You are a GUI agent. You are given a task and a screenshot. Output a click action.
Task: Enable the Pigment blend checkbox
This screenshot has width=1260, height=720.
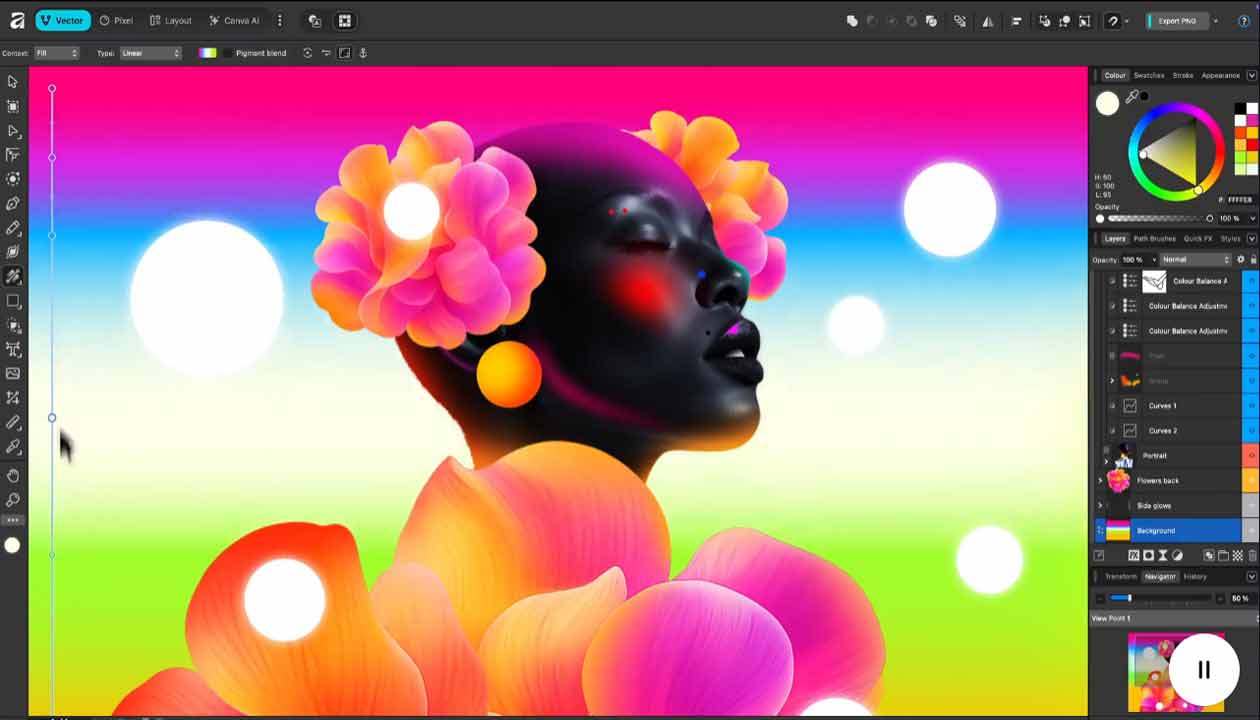pos(228,53)
